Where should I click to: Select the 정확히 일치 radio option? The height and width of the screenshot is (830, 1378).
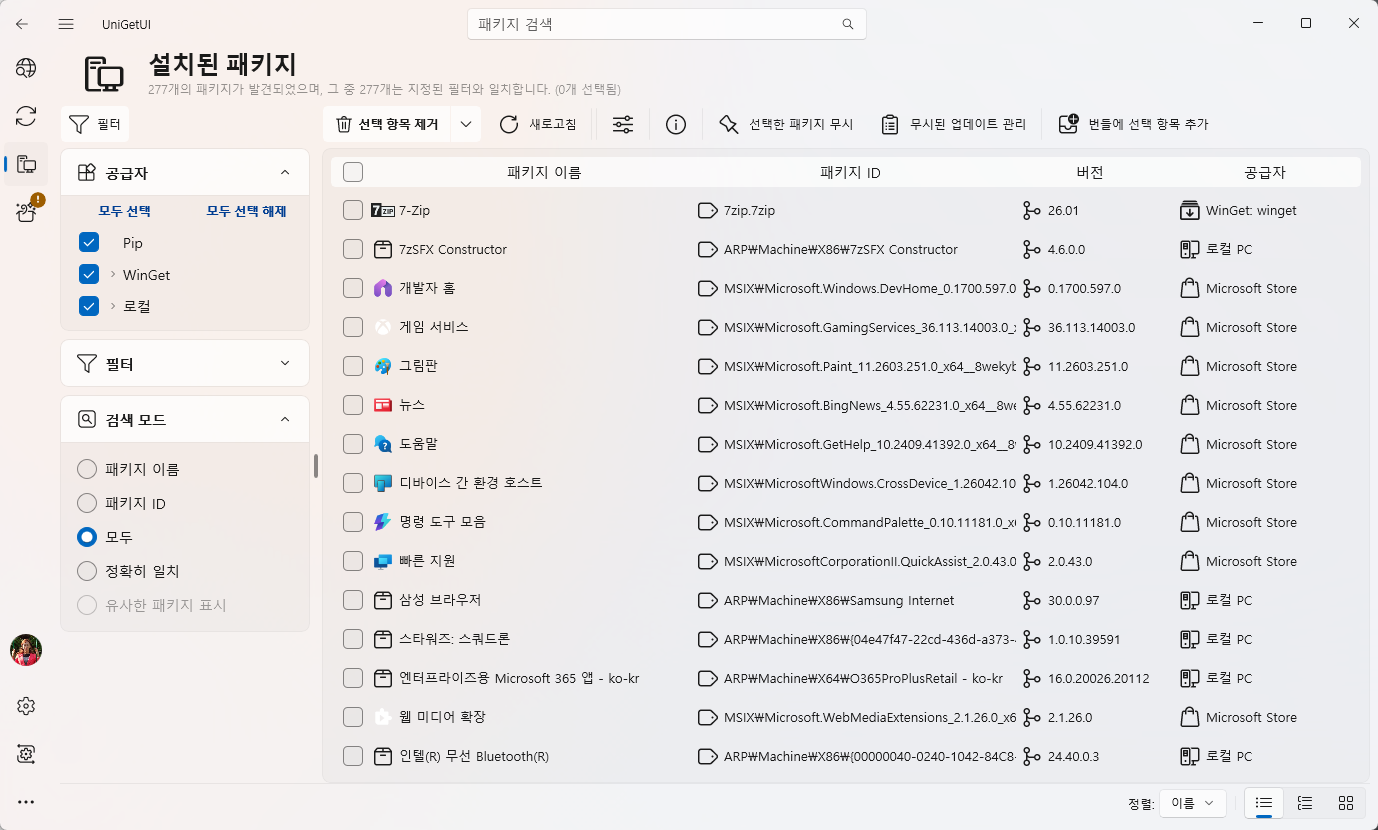87,571
